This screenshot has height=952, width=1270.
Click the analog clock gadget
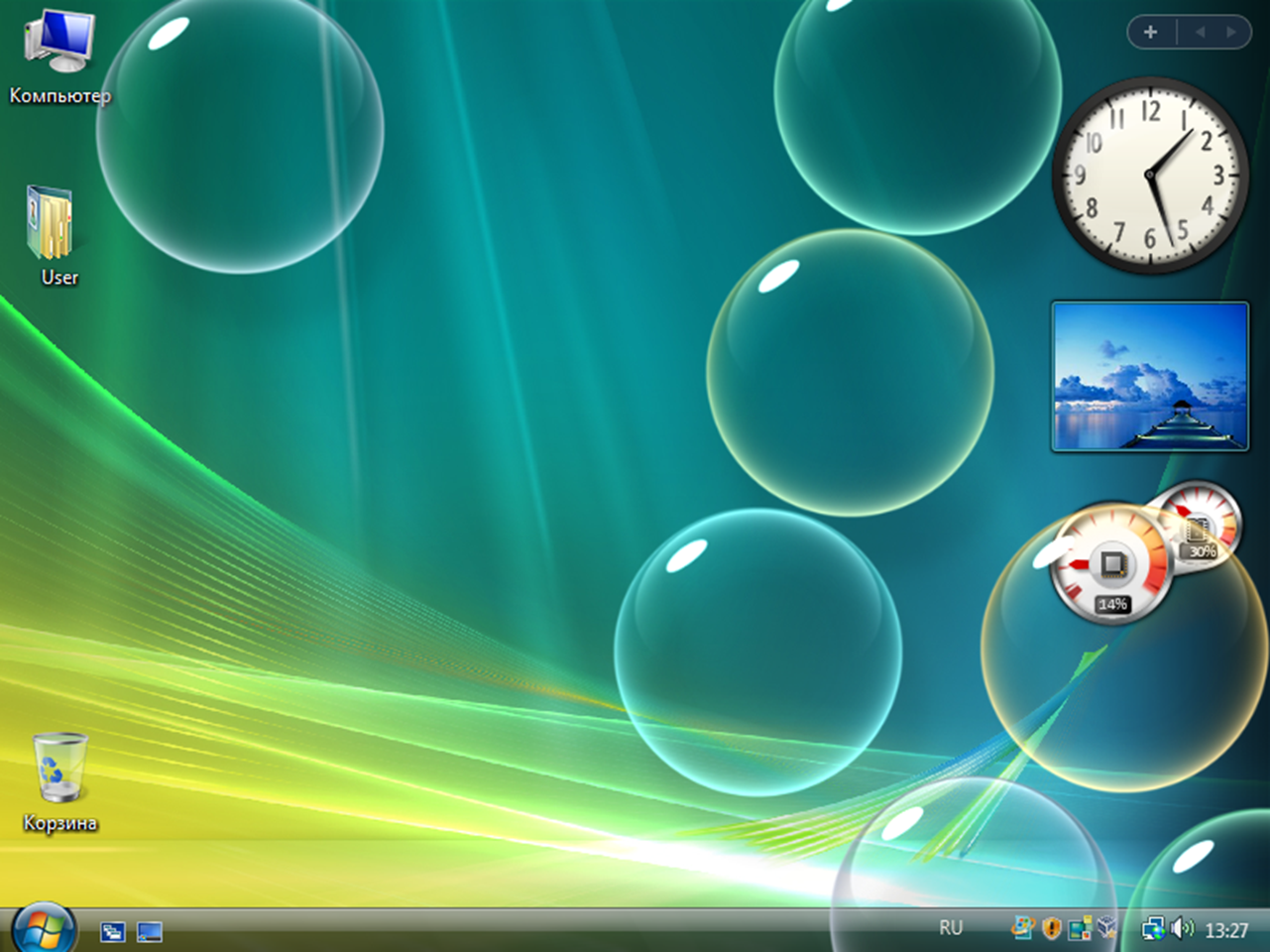tap(1150, 176)
